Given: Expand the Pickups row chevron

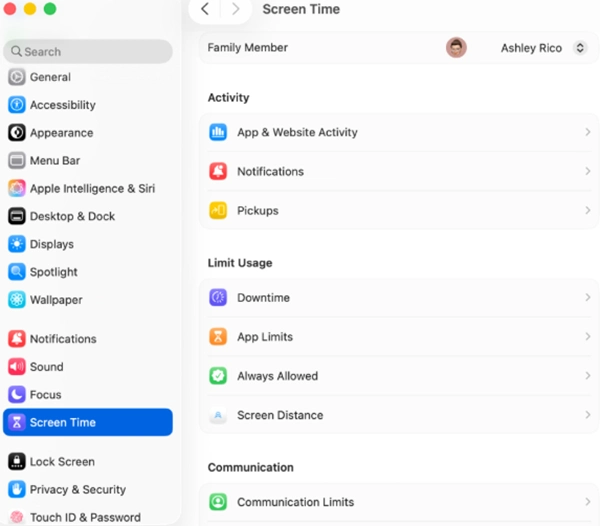Looking at the screenshot, I should [588, 210].
